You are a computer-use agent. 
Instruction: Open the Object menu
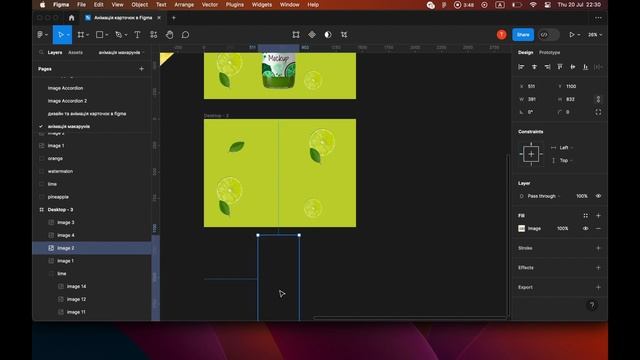pyautogui.click(x=140, y=5)
